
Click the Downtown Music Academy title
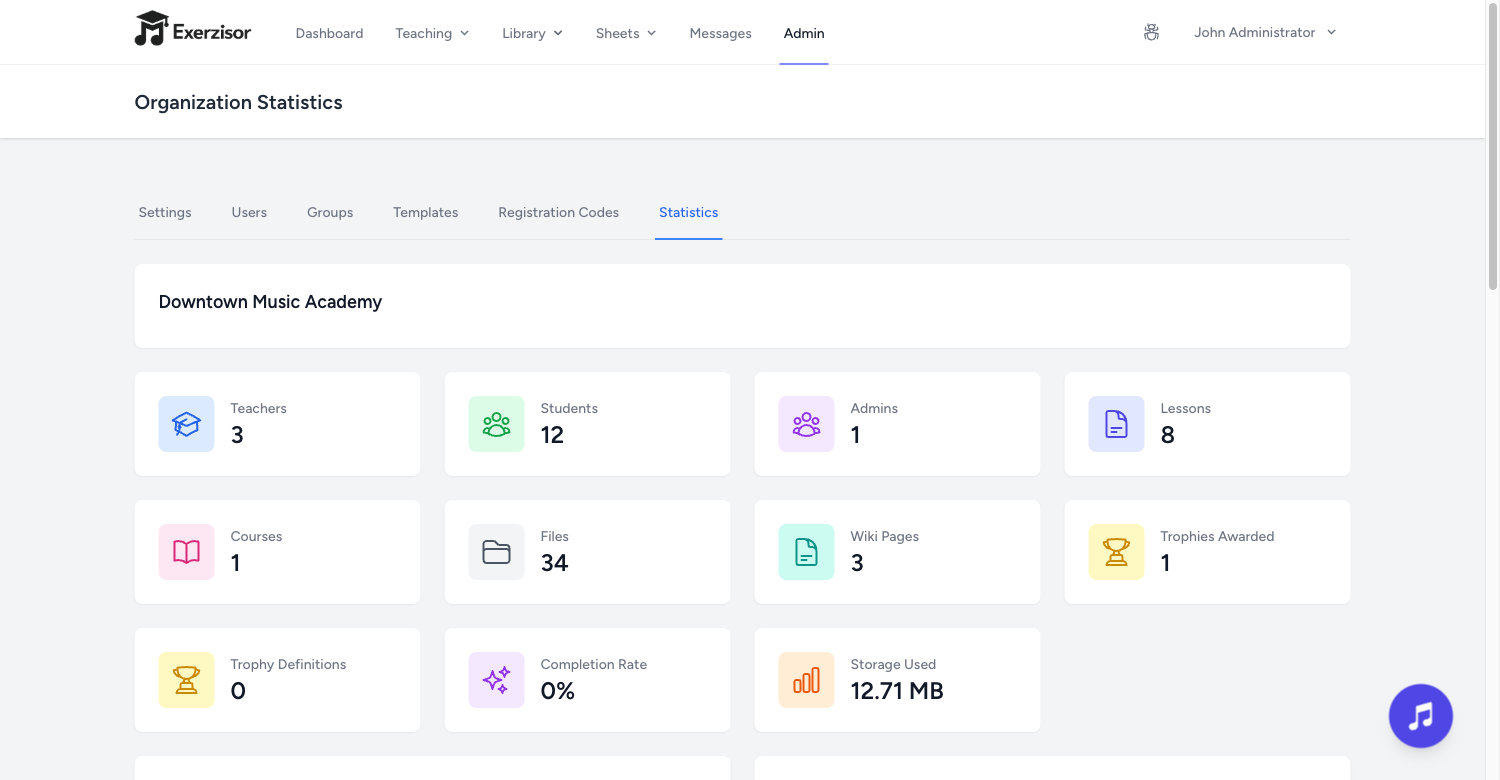point(270,301)
